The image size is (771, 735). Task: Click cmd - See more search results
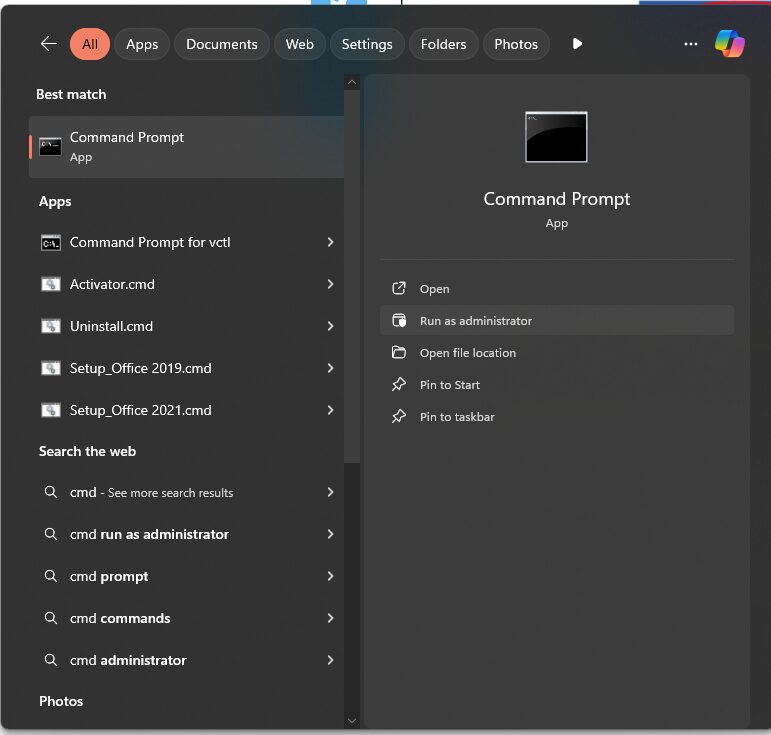[x=186, y=492]
